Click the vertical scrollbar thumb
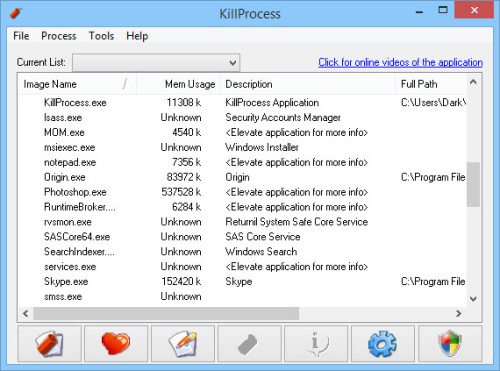 click(x=473, y=184)
